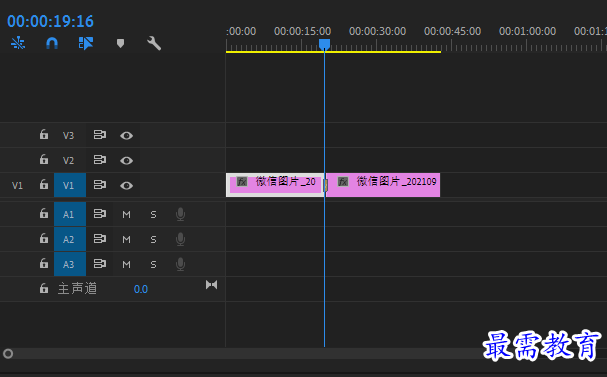Click the horizontal zoom scrollbar handle
607x377 pixels.
8,354
